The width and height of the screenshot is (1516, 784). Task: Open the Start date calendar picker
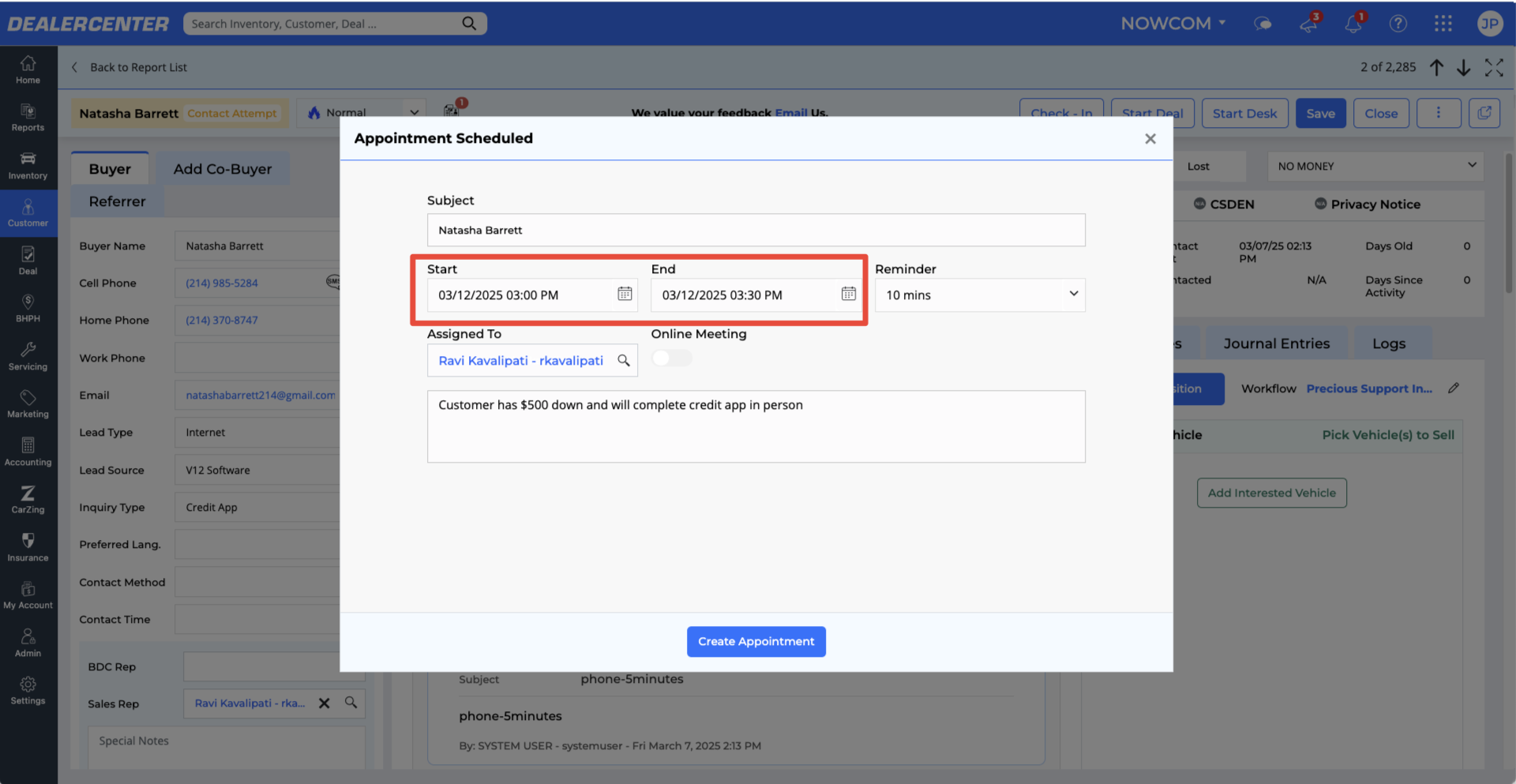pos(625,294)
